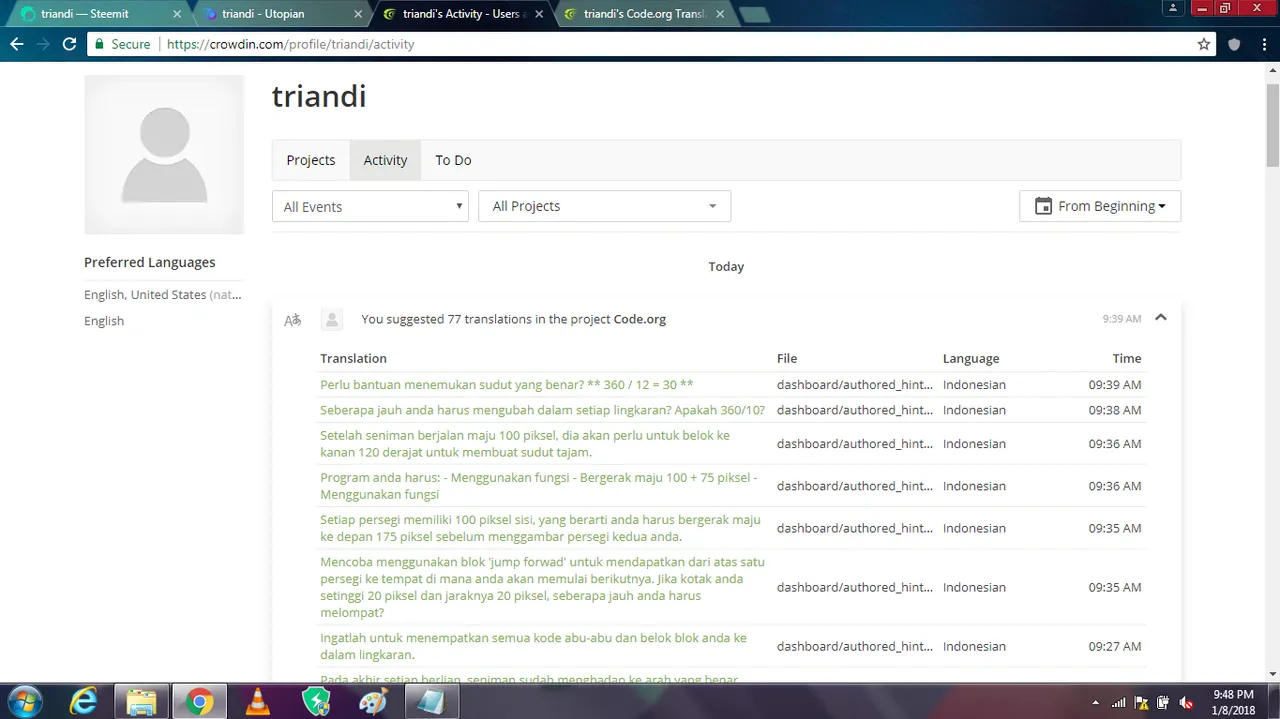The width and height of the screenshot is (1280, 719).
Task: Click the triandi username heading
Action: 319,96
